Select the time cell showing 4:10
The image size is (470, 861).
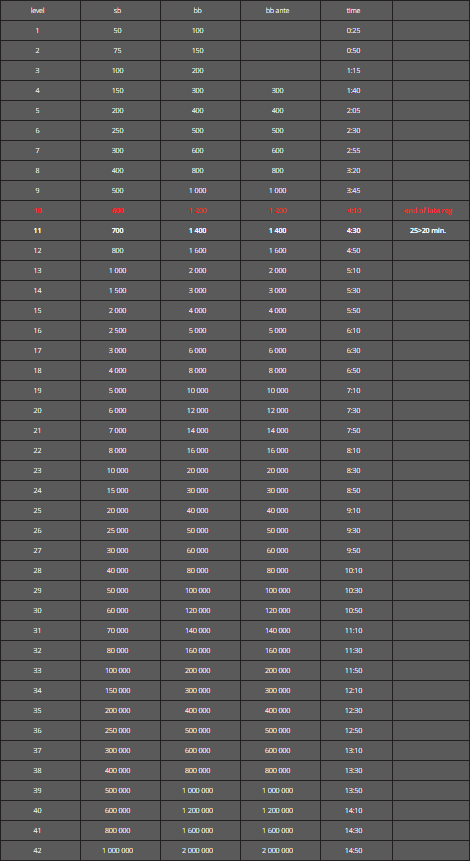[x=356, y=210]
